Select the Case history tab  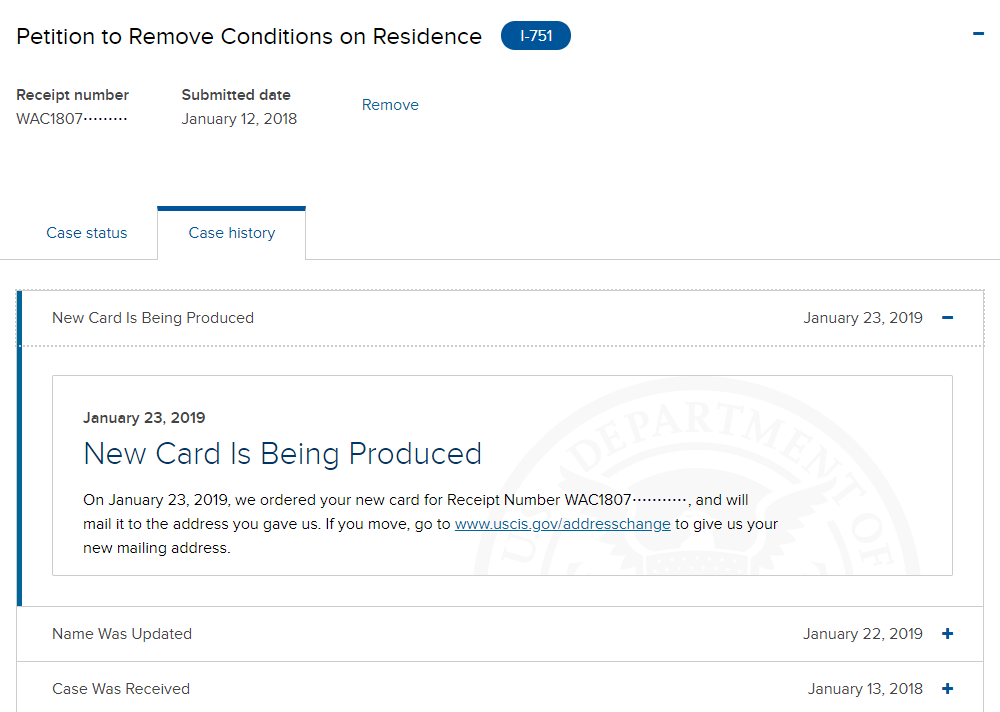point(232,233)
